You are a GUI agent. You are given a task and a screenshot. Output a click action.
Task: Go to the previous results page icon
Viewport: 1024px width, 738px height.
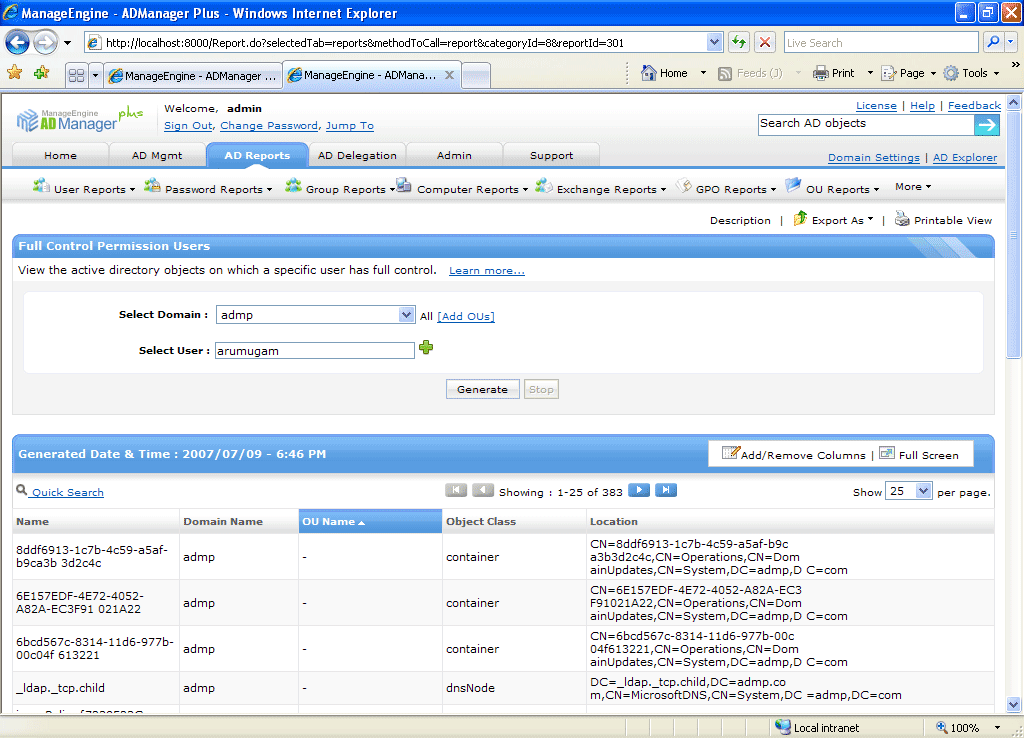[483, 490]
